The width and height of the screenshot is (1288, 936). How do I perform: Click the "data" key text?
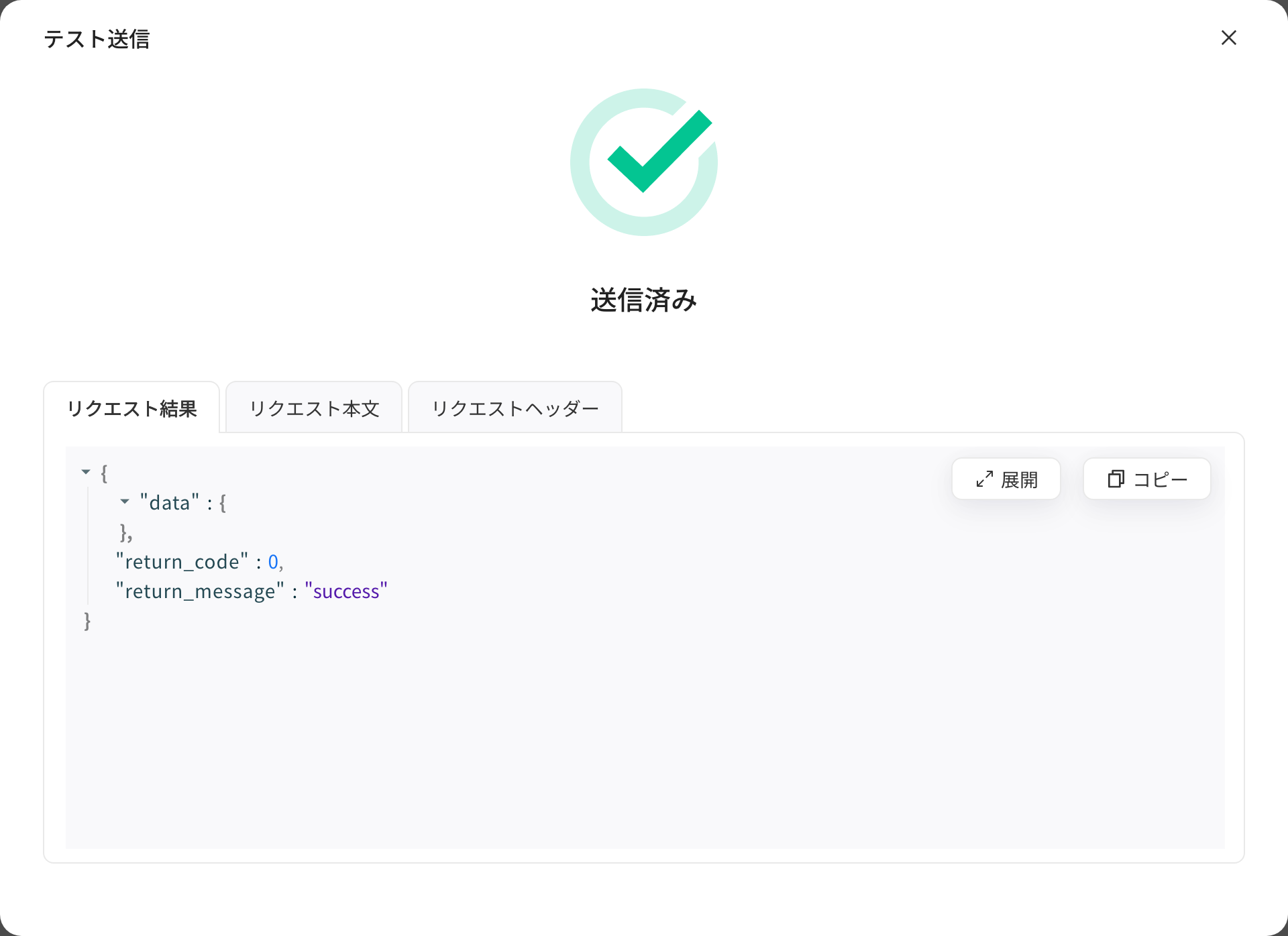point(170,502)
